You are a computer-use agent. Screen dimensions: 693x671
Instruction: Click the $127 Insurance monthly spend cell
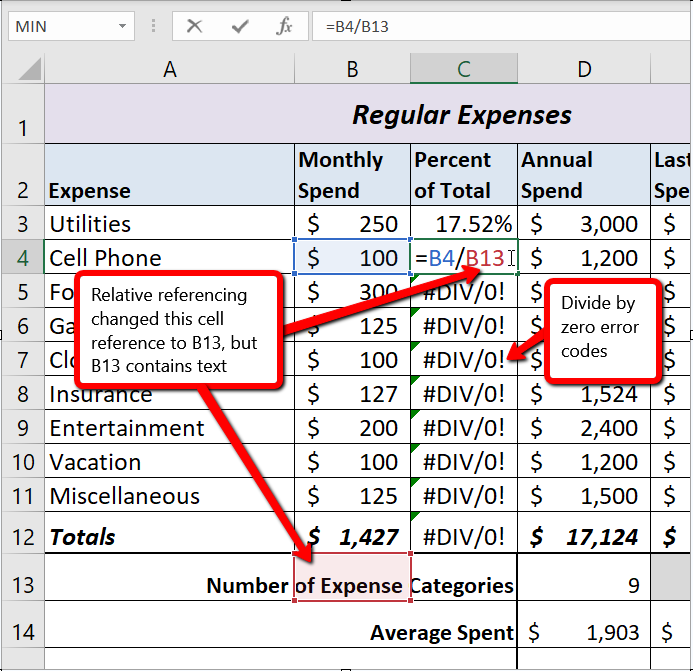pyautogui.click(x=352, y=393)
